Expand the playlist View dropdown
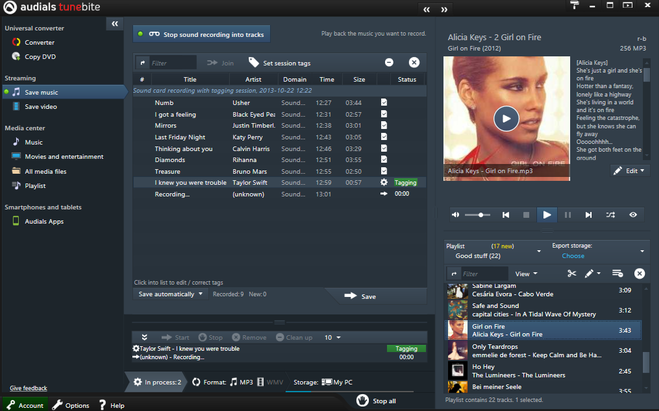Image resolution: width=659 pixels, height=411 pixels. tap(526, 273)
